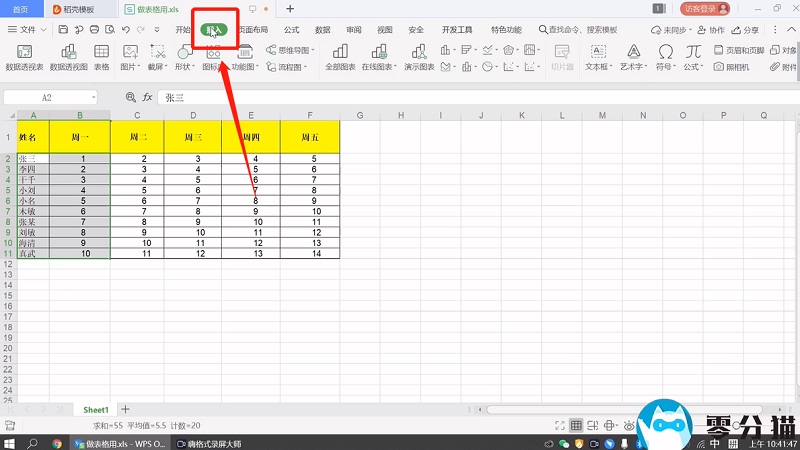Click the 数据透视表 (PivotTable) icon

[x=24, y=56]
